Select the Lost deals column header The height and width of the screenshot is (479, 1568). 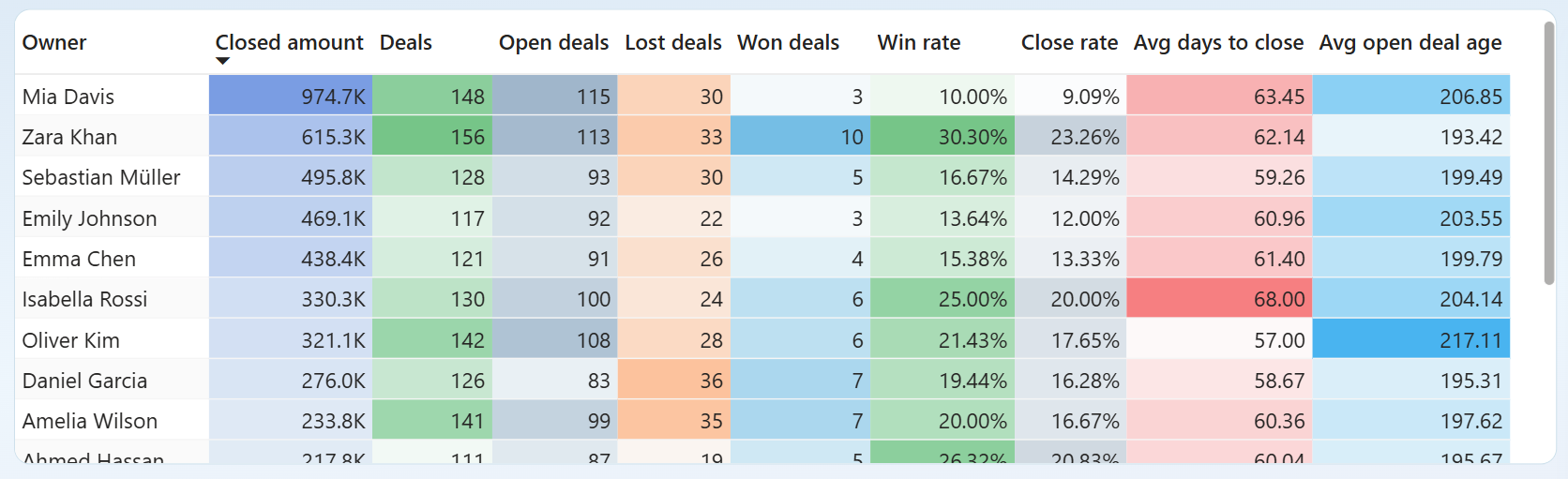(672, 42)
